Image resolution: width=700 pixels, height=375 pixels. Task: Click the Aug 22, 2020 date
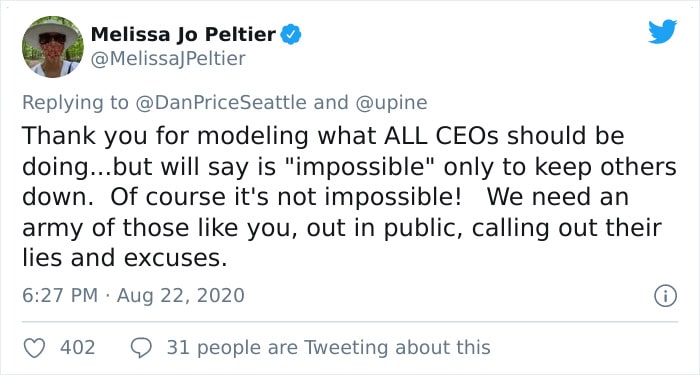(x=181, y=296)
